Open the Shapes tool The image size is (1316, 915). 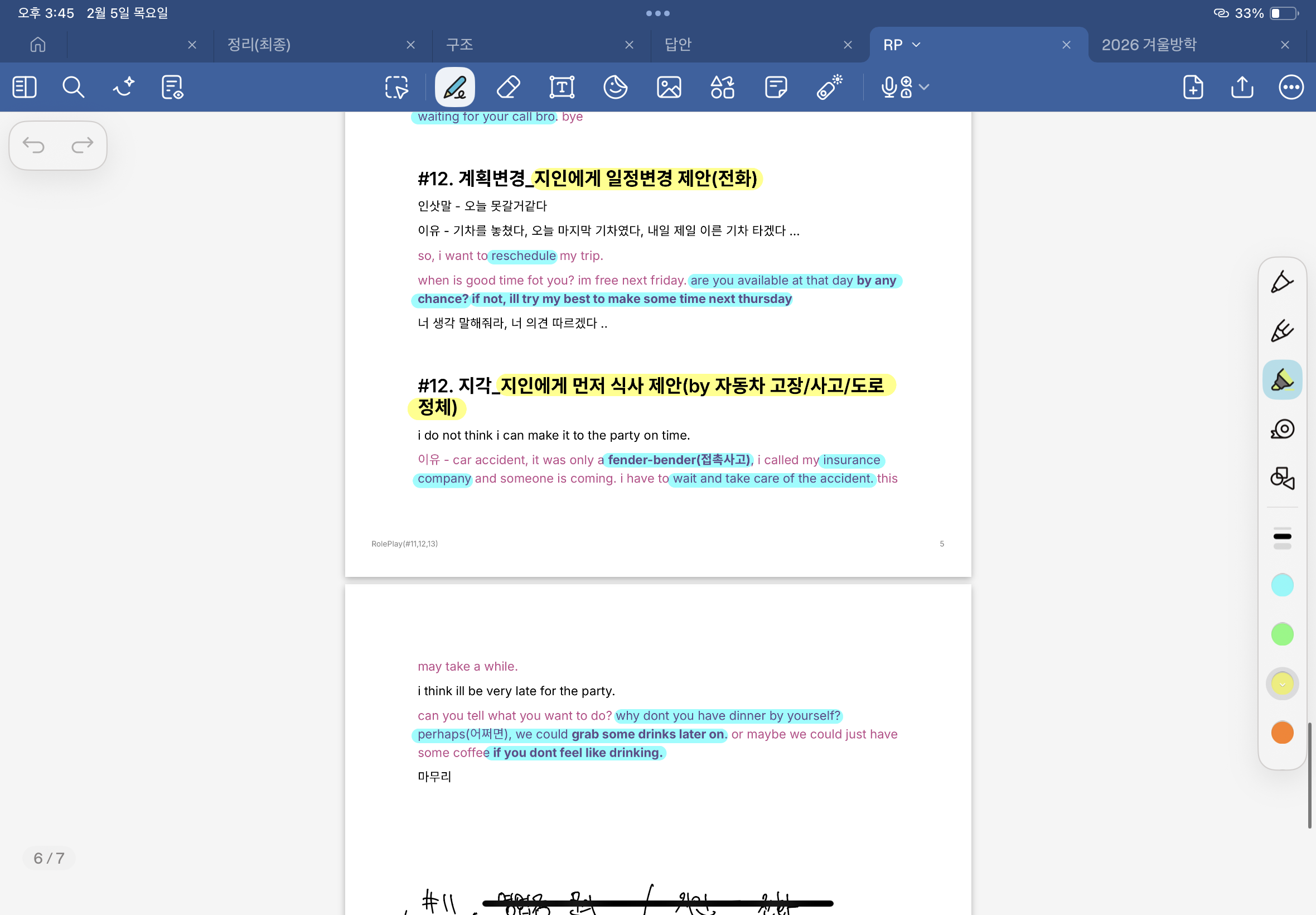722,88
